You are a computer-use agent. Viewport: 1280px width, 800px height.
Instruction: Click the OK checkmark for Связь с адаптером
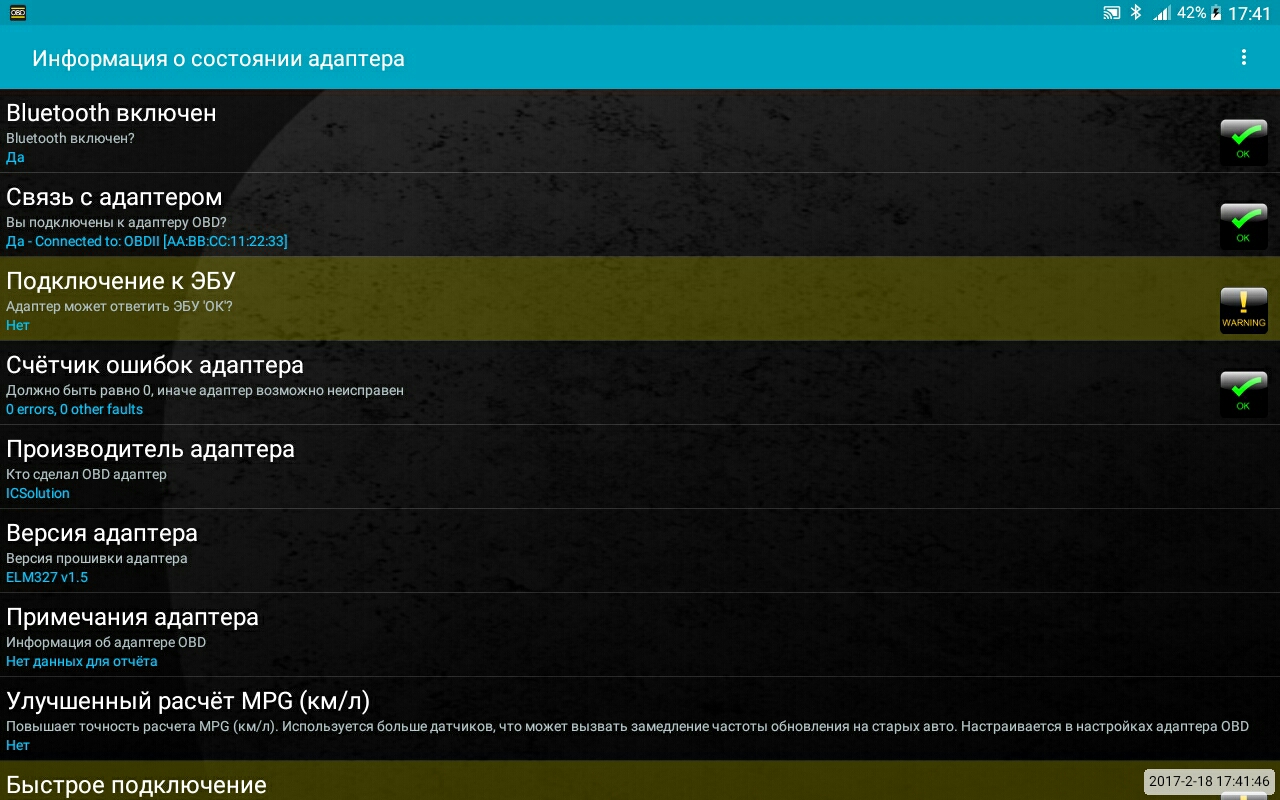(x=1244, y=226)
